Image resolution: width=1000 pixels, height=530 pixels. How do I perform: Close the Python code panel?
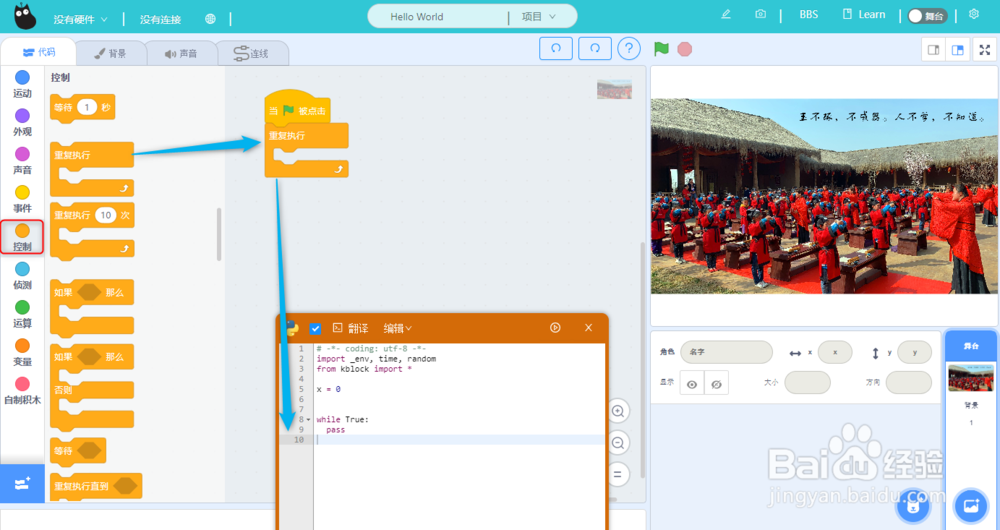click(588, 327)
